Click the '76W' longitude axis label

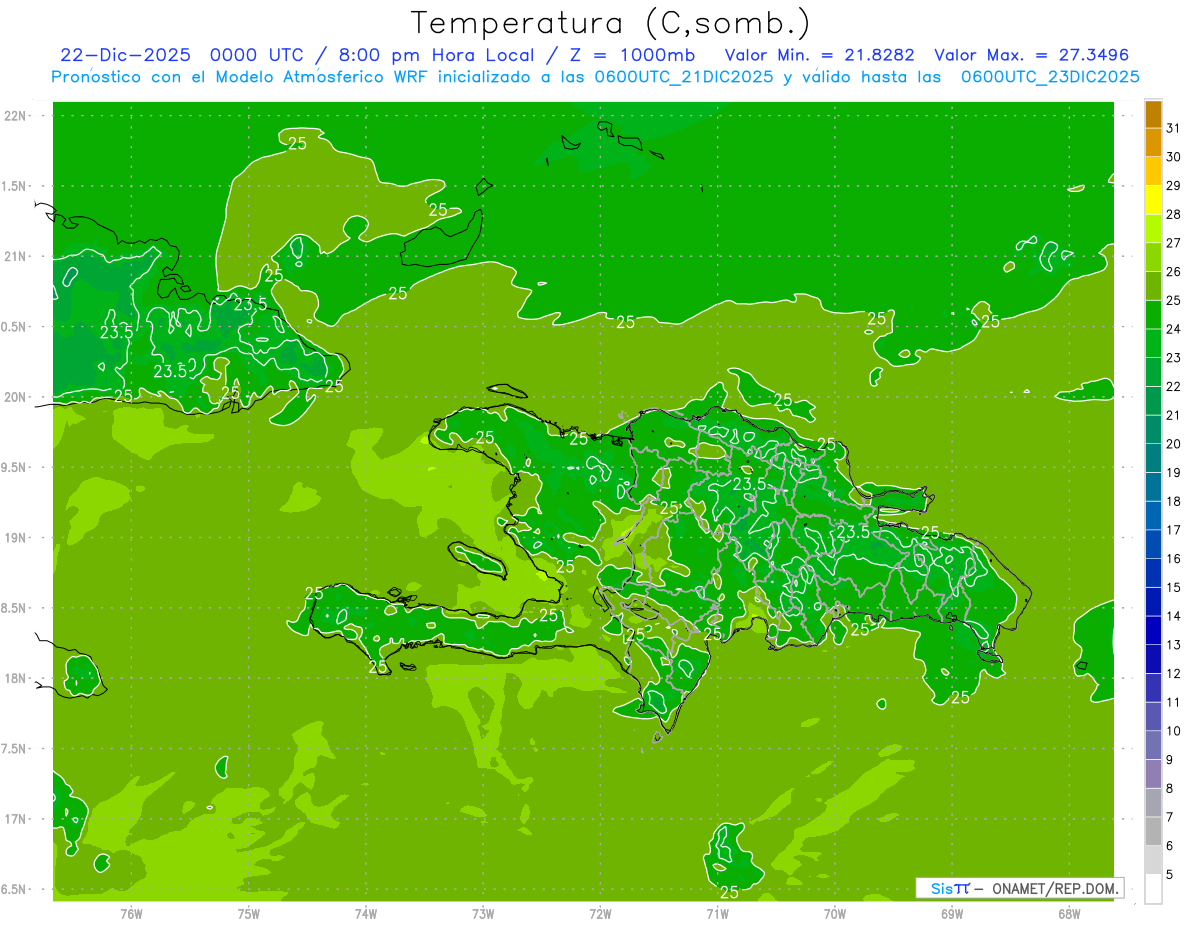click(131, 914)
